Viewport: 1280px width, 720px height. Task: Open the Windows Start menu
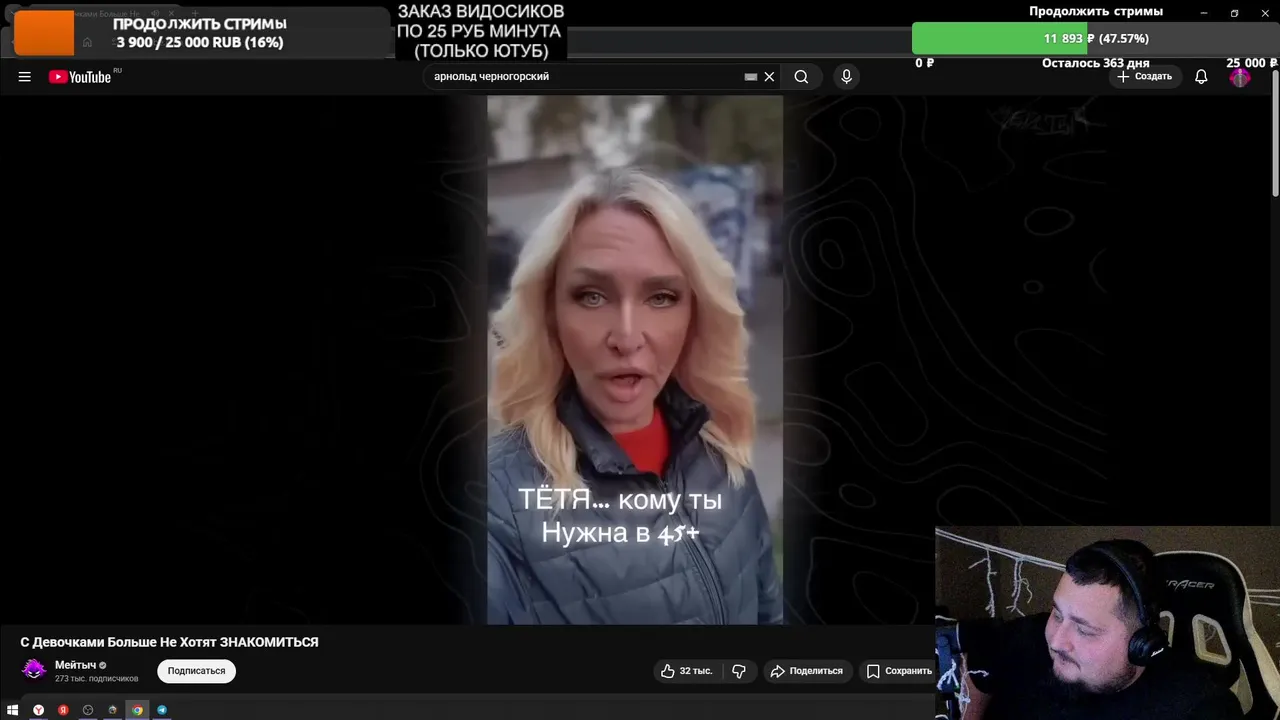13,710
